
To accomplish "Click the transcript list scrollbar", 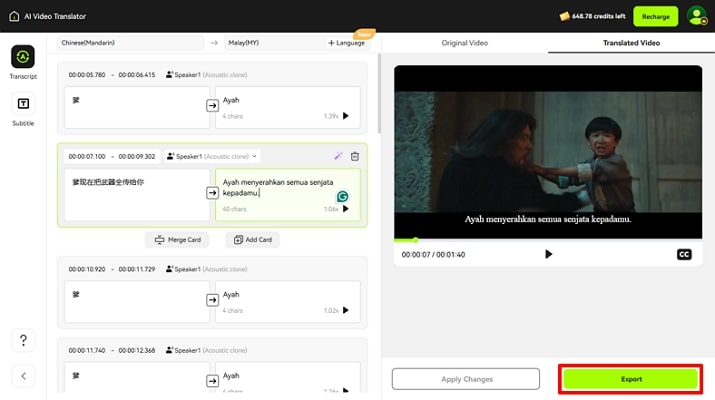I will 379,94.
